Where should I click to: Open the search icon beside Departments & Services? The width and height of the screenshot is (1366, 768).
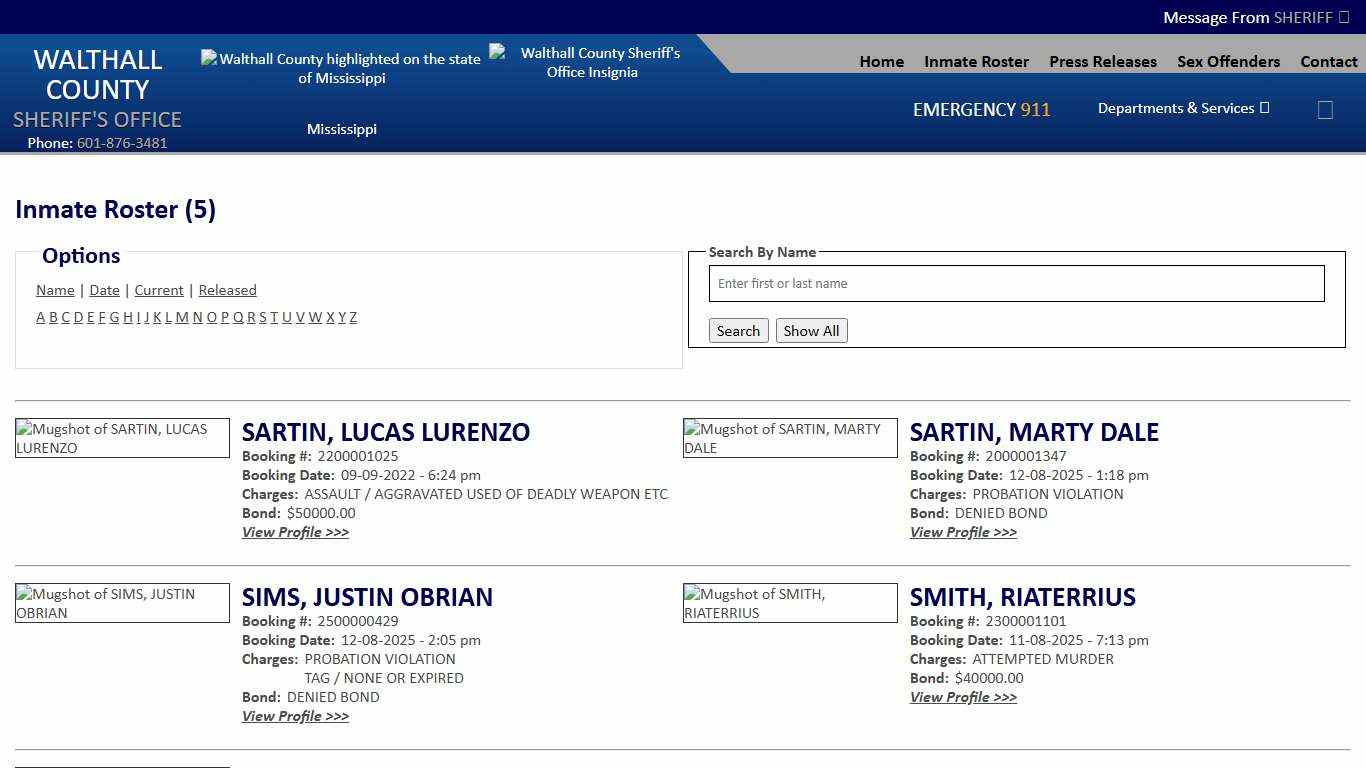1325,110
